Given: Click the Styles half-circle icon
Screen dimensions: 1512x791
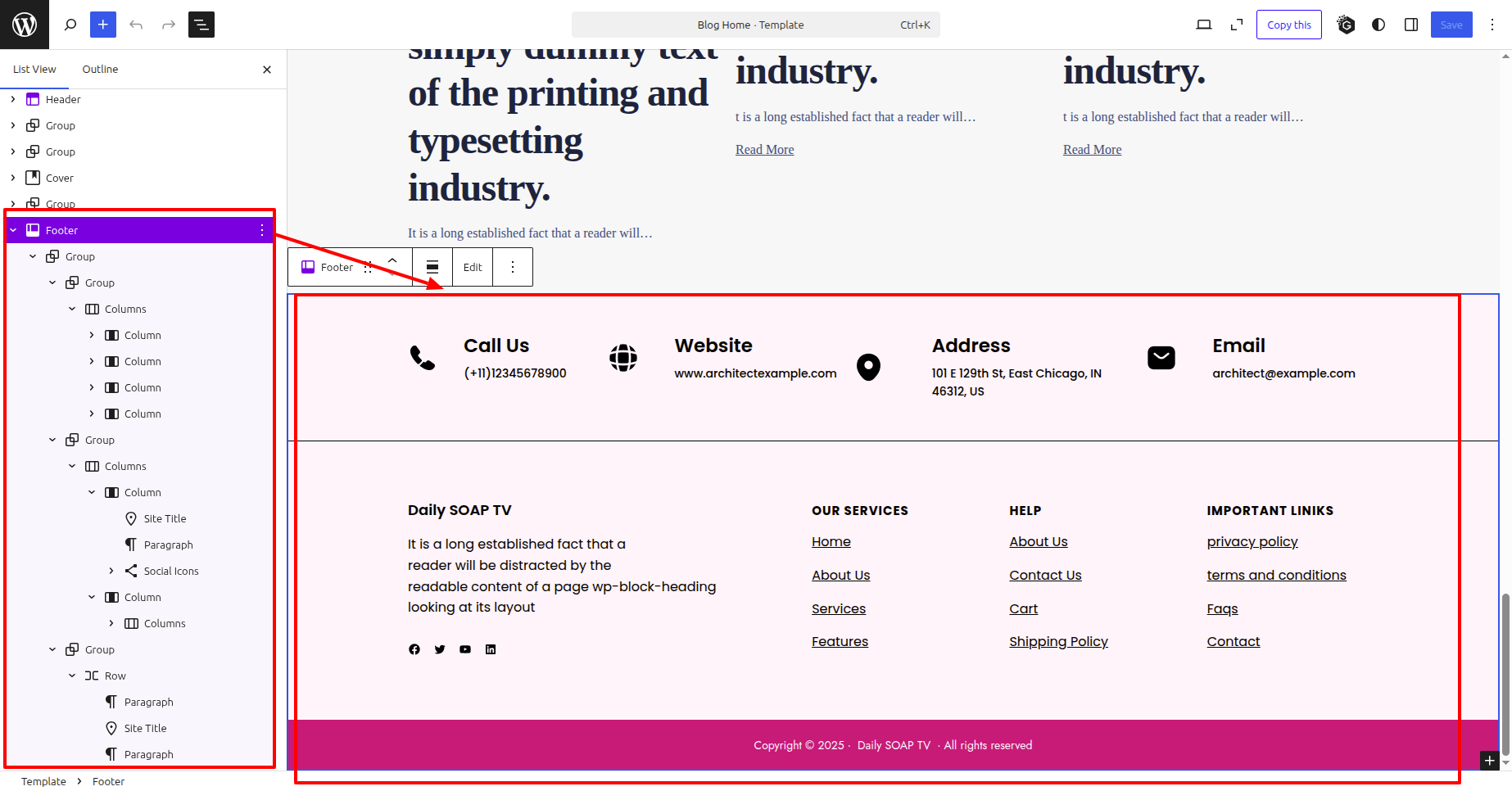Looking at the screenshot, I should click(x=1378, y=25).
